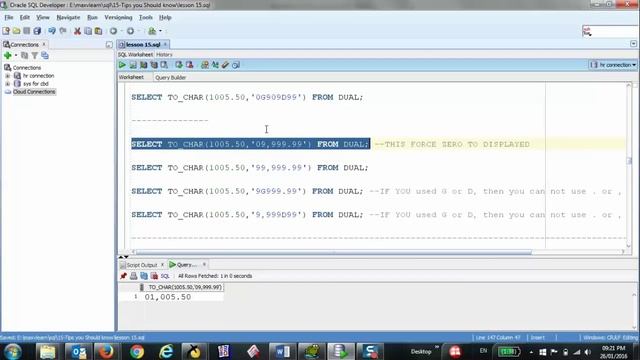Screen dimensions: 640x360
Task: Click the Redo arrow icon
Action: point(63,31)
